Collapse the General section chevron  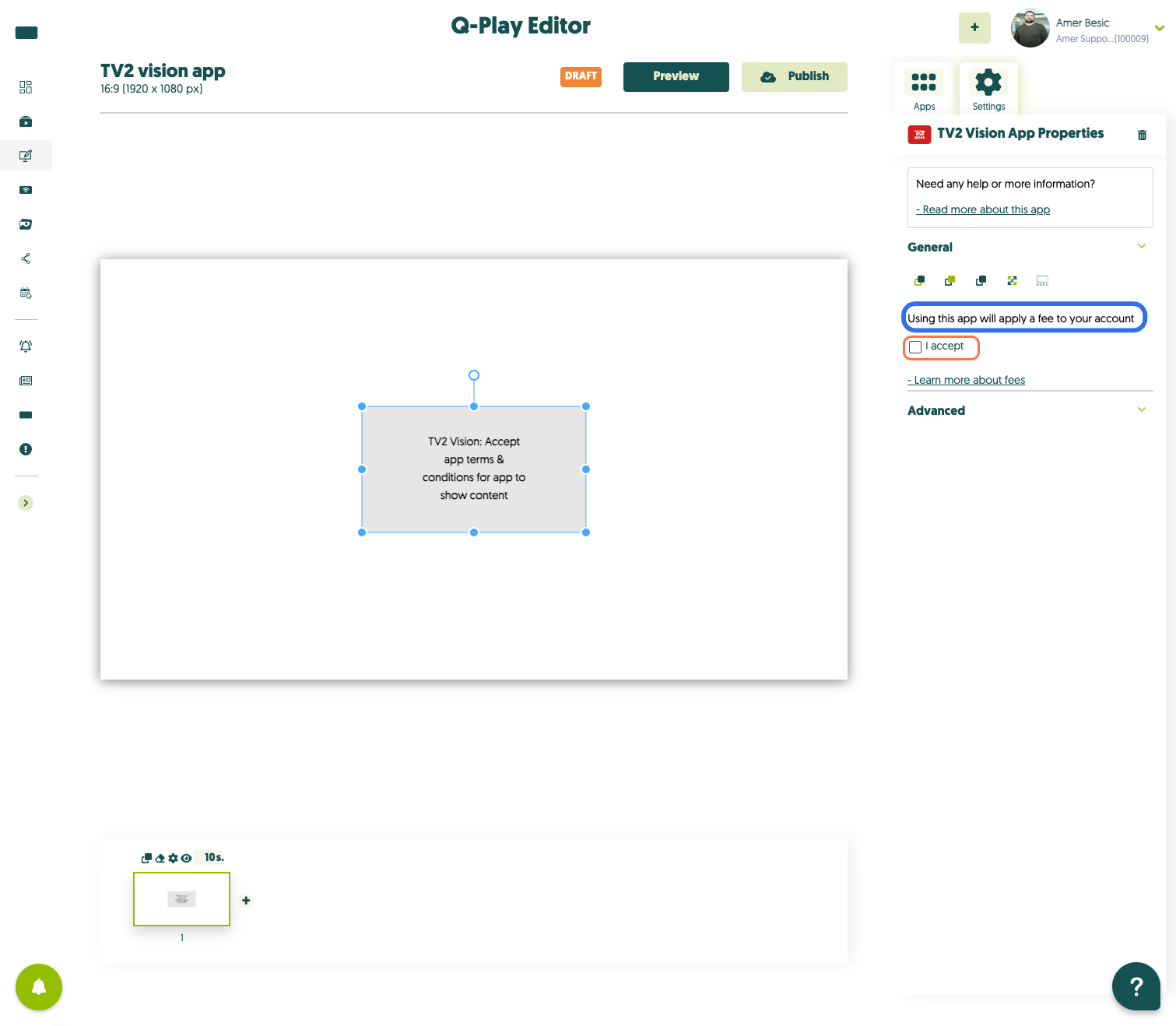coord(1142,246)
